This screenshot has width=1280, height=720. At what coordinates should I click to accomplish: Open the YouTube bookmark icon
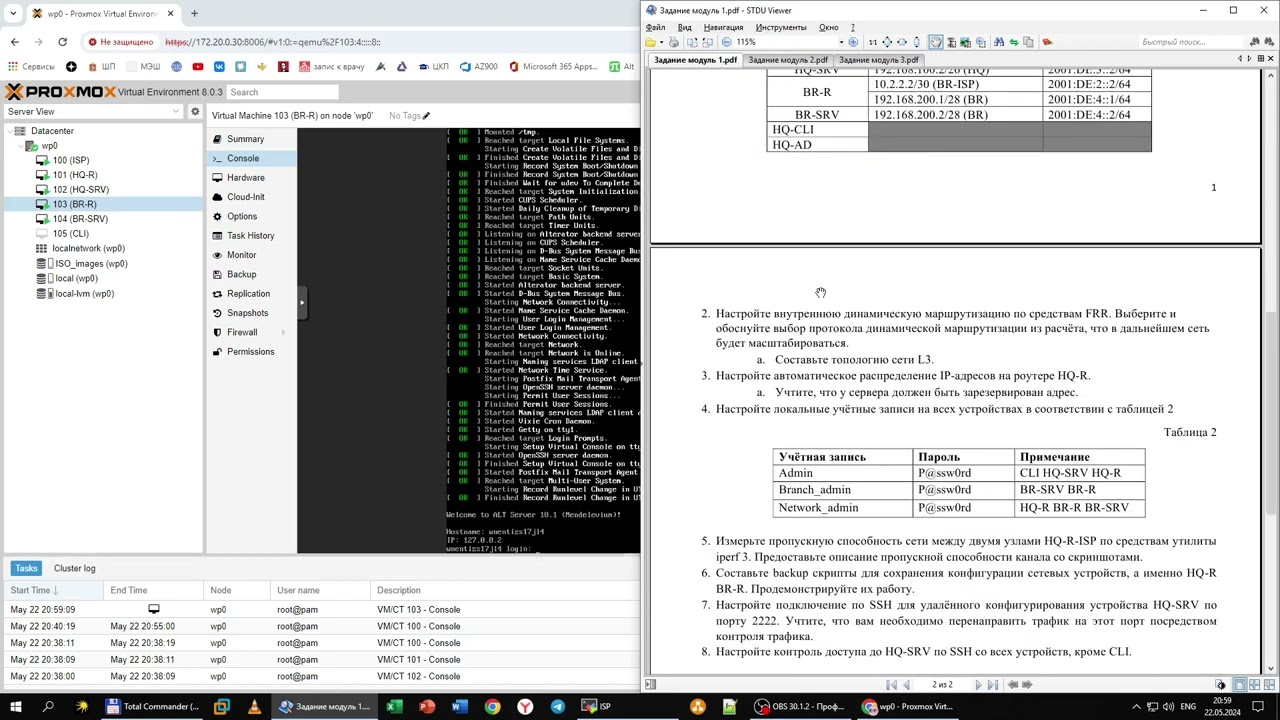click(198, 67)
